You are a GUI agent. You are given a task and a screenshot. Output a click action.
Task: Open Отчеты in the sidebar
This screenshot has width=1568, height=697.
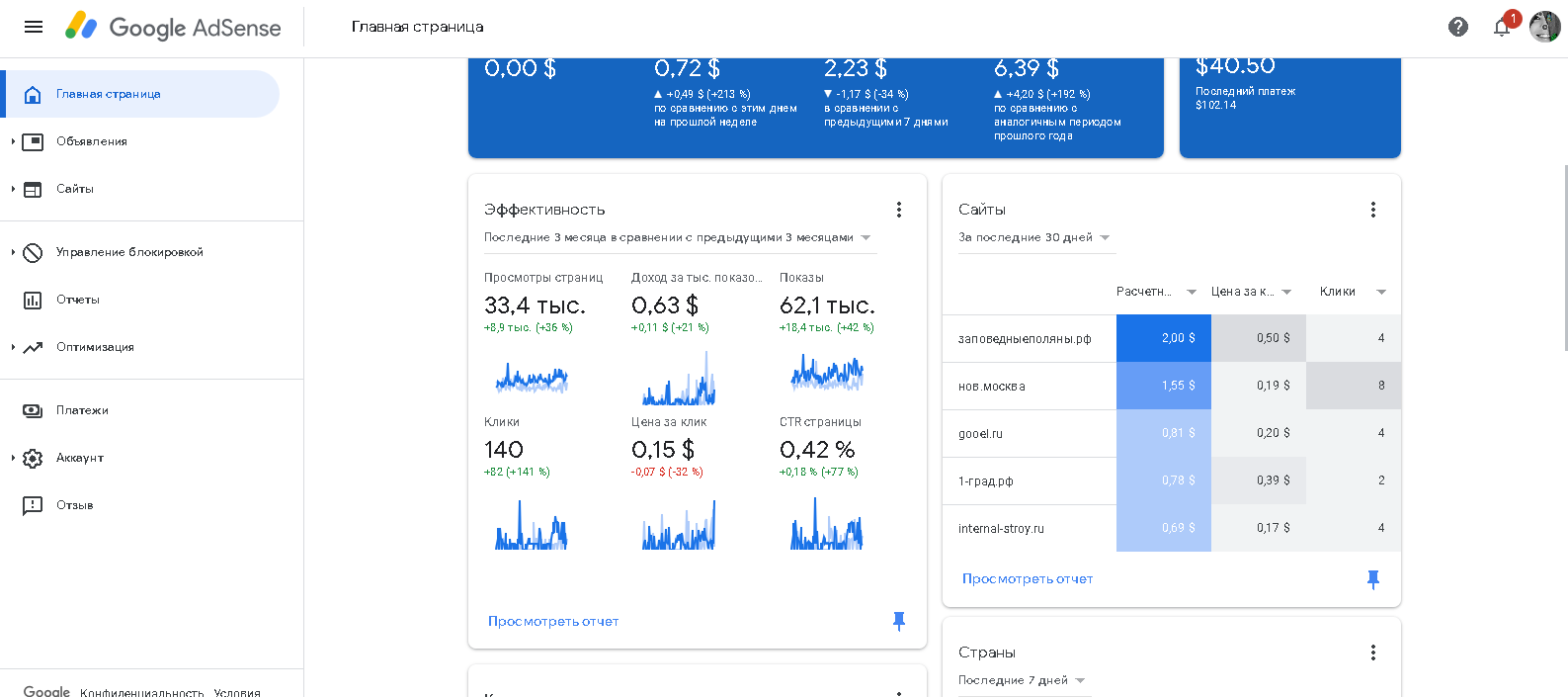(78, 300)
